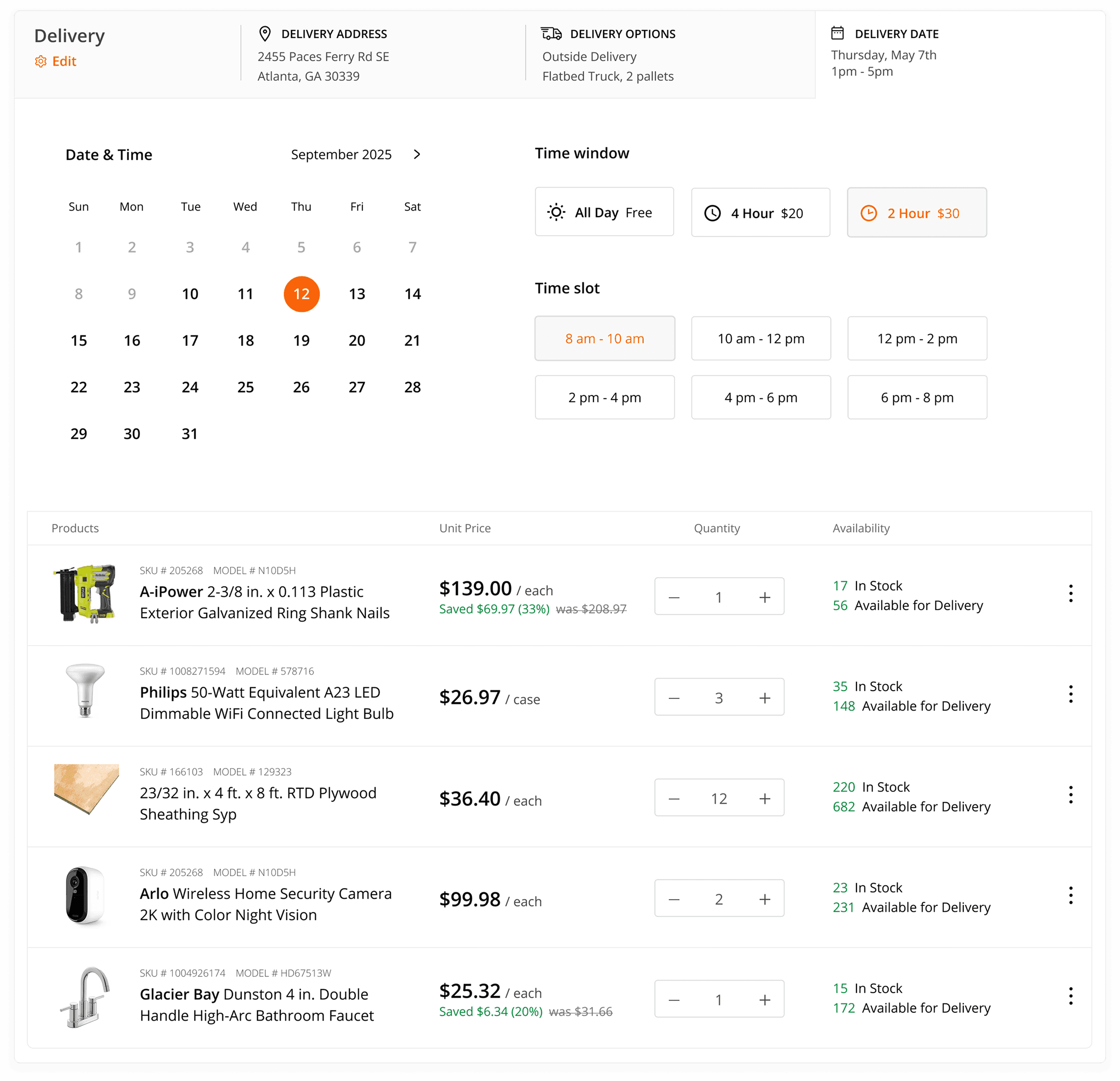Click minus icon for A-iPower nails
The image size is (1120, 1081).
(x=674, y=597)
